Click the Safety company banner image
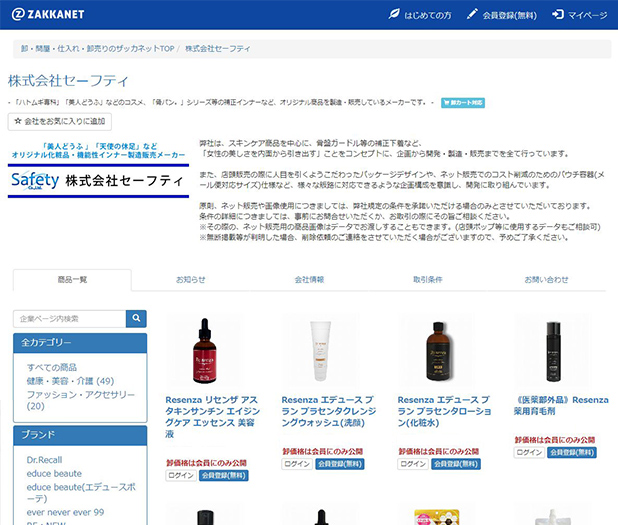Image resolution: width=618 pixels, height=525 pixels. 98,170
